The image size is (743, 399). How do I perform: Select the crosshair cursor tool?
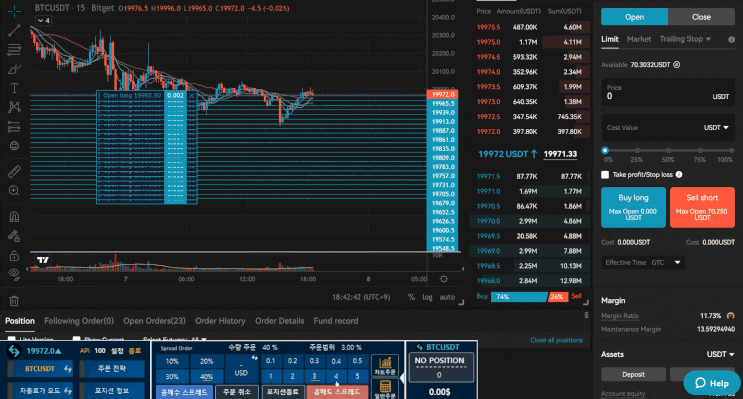point(14,11)
